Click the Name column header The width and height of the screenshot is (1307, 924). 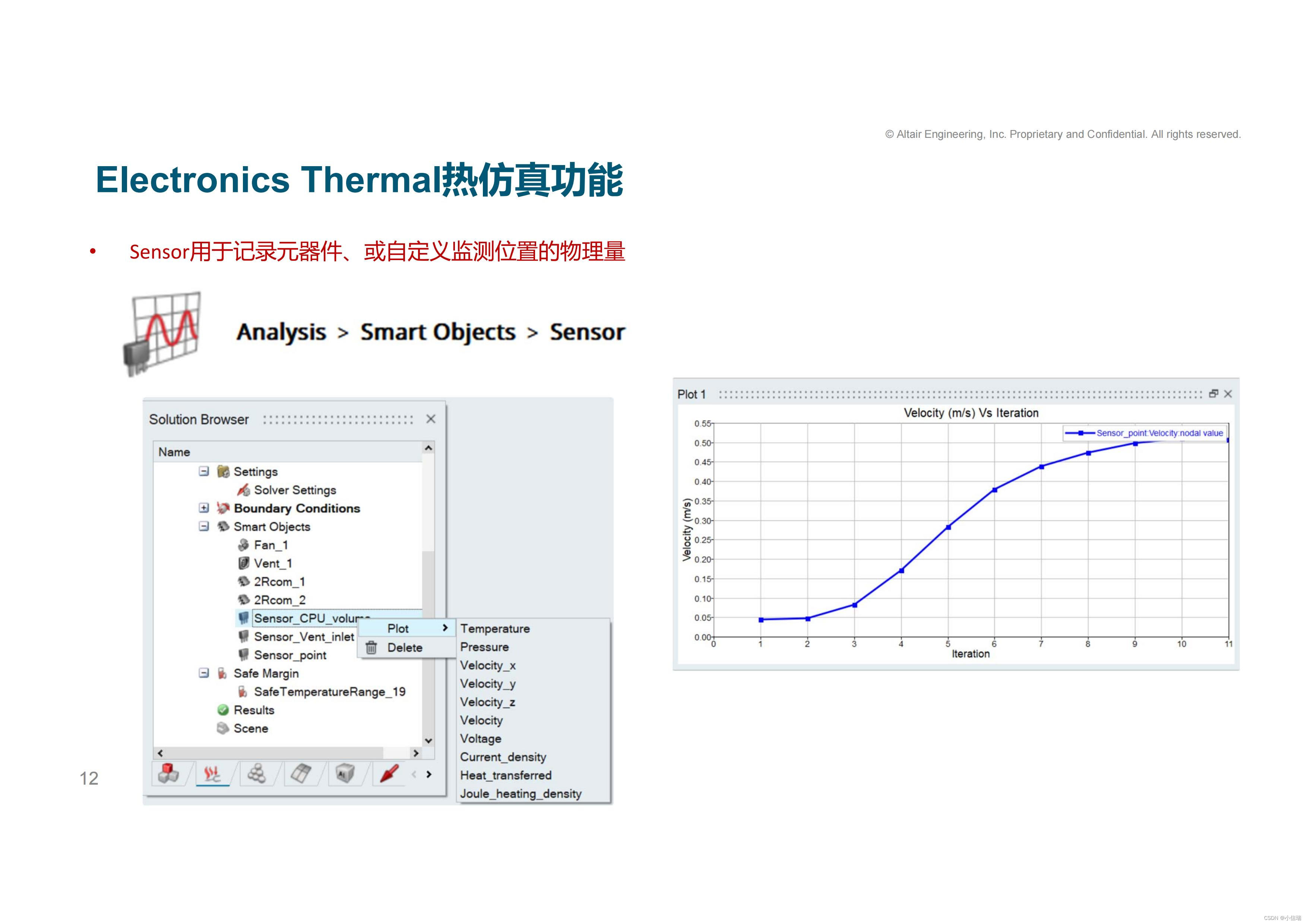288,452
